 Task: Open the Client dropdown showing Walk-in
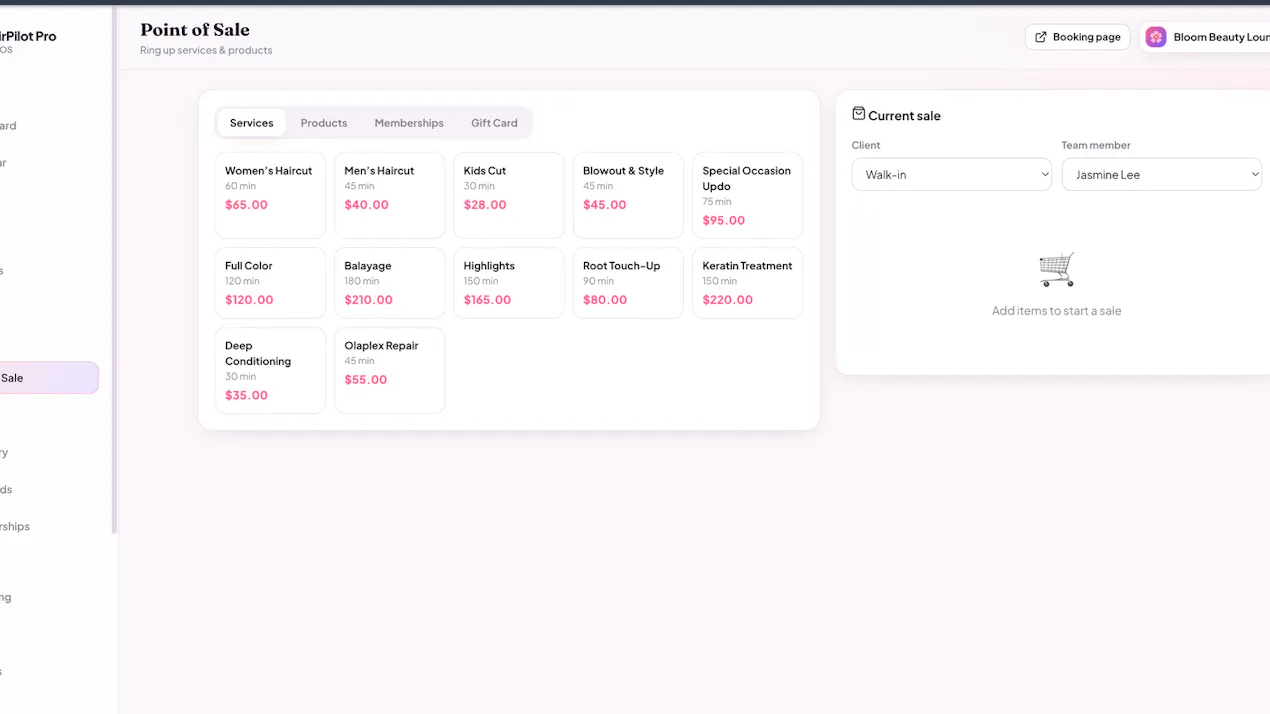(951, 174)
